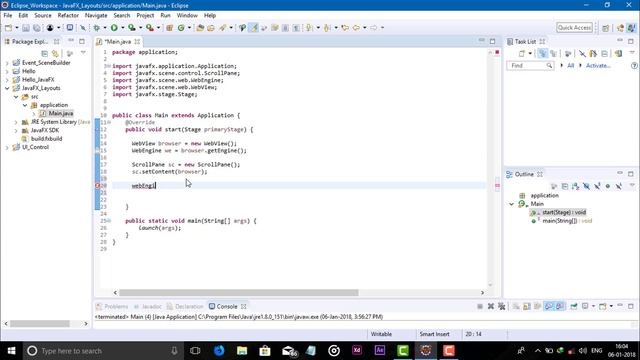Image resolution: width=640 pixels, height=360 pixels.
Task: Click the Save icon in main toolbar
Action: (x=26, y=28)
